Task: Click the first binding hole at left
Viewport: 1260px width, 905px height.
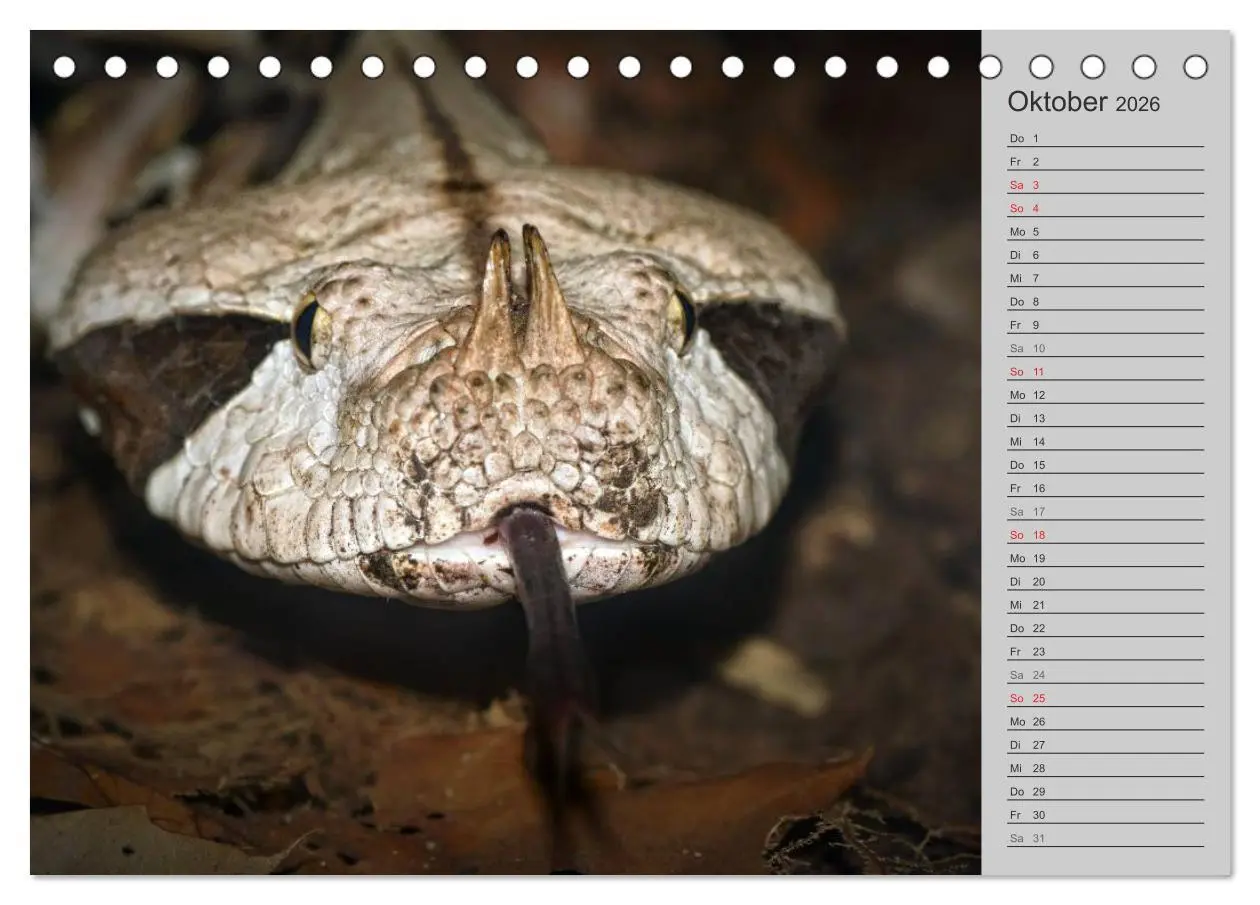Action: tap(64, 67)
